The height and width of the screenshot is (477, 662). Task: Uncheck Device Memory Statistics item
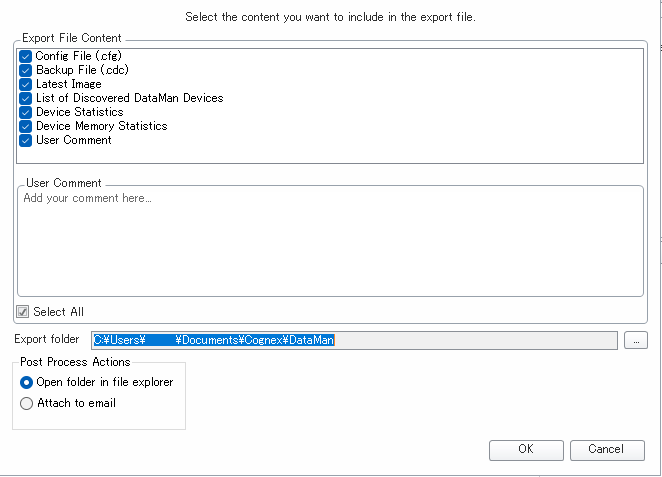tap(26, 127)
